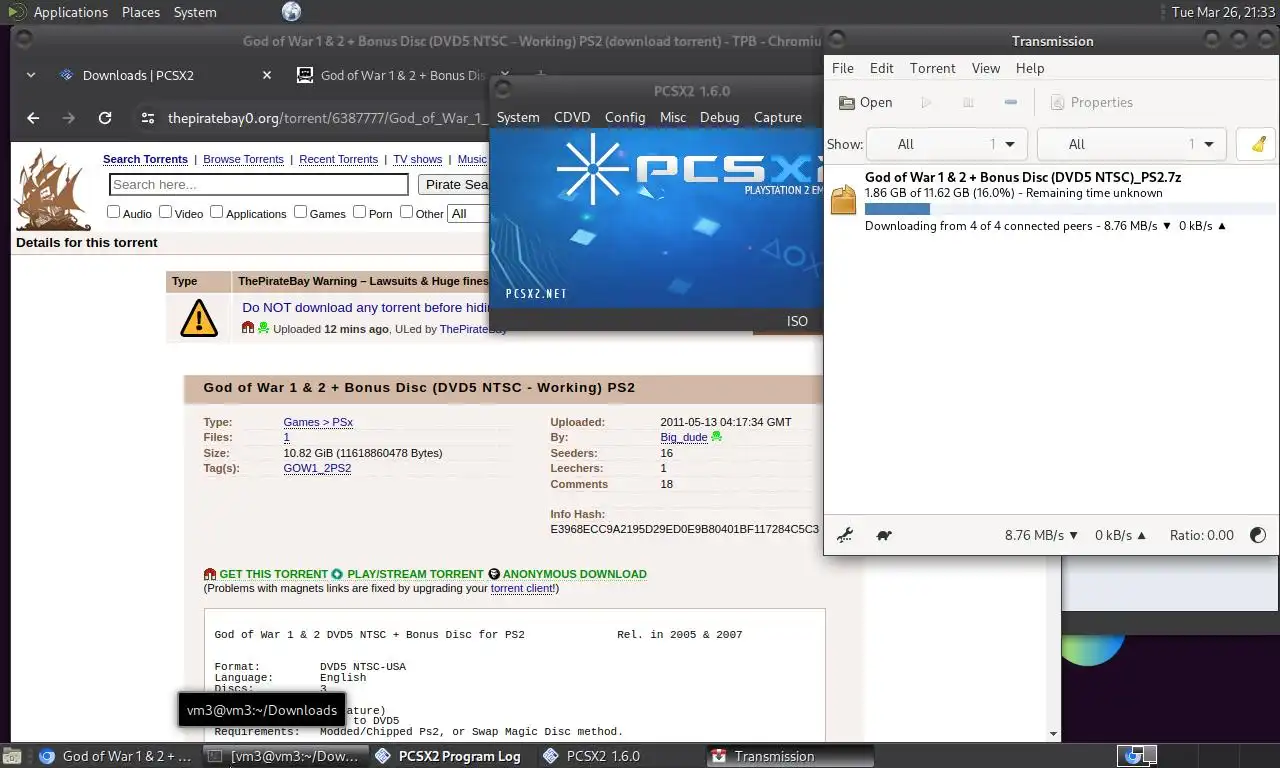
Task: Reload the Pirate Bay page
Action: tap(104, 118)
